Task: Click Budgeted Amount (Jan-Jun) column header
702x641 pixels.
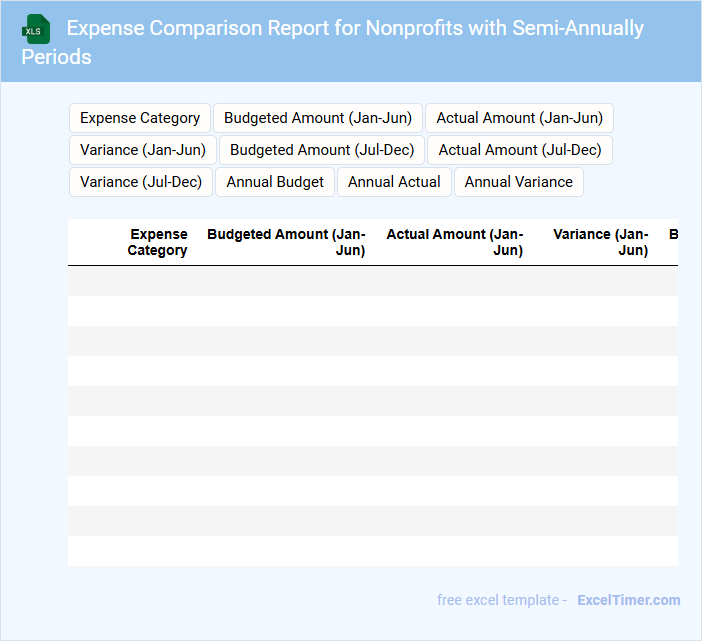Action: [x=286, y=242]
